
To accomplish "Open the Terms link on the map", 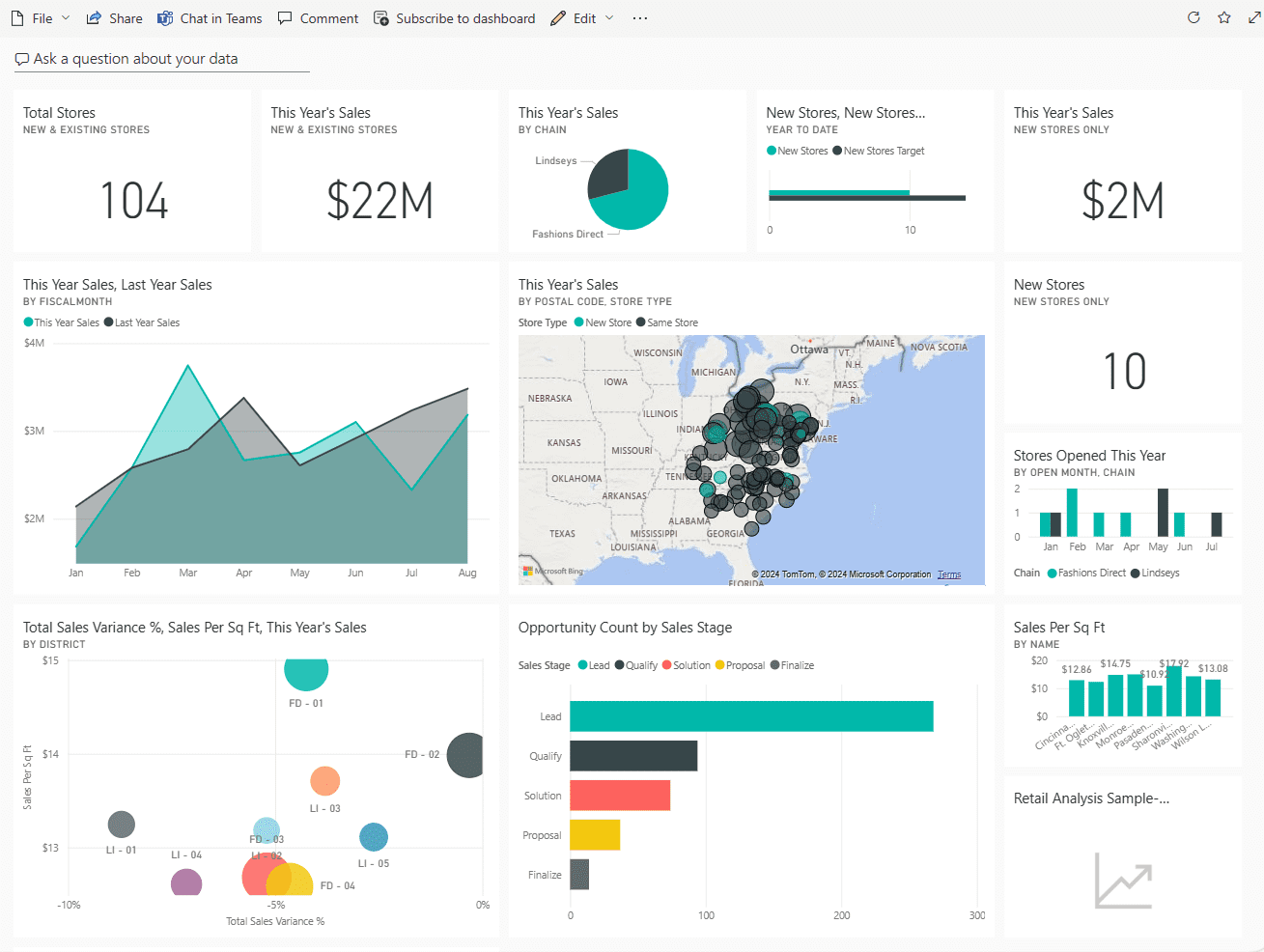I will 949,574.
